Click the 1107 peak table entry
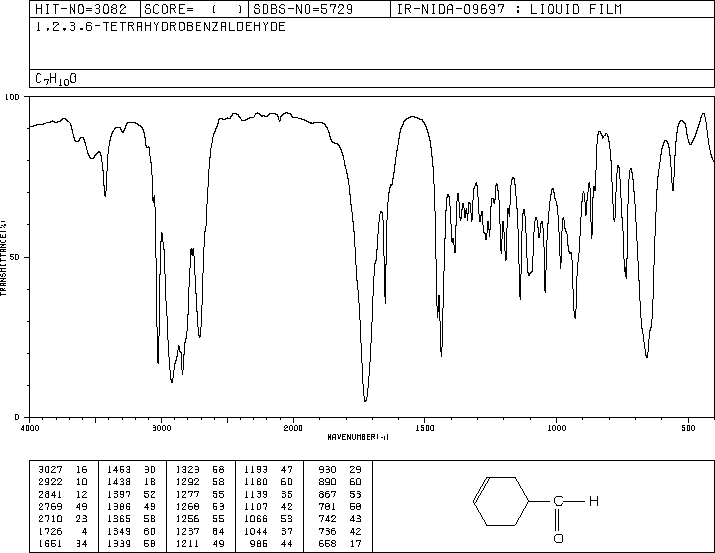 tap(256, 506)
